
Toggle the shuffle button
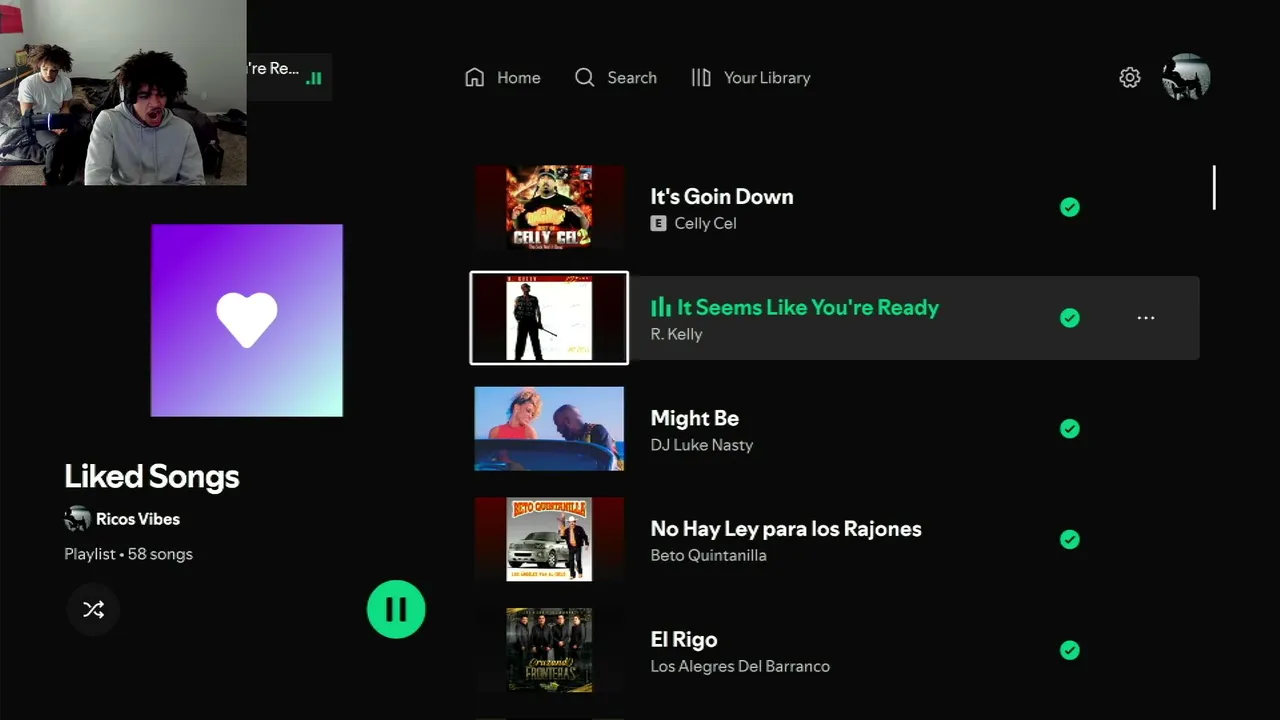click(x=93, y=609)
